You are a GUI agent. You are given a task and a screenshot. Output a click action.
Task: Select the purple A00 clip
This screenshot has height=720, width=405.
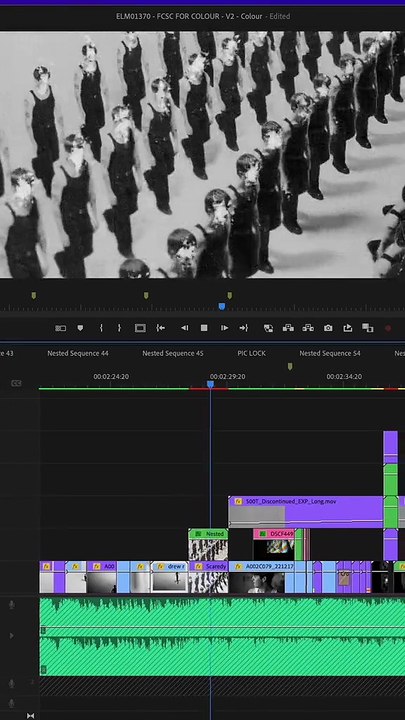coord(101,577)
